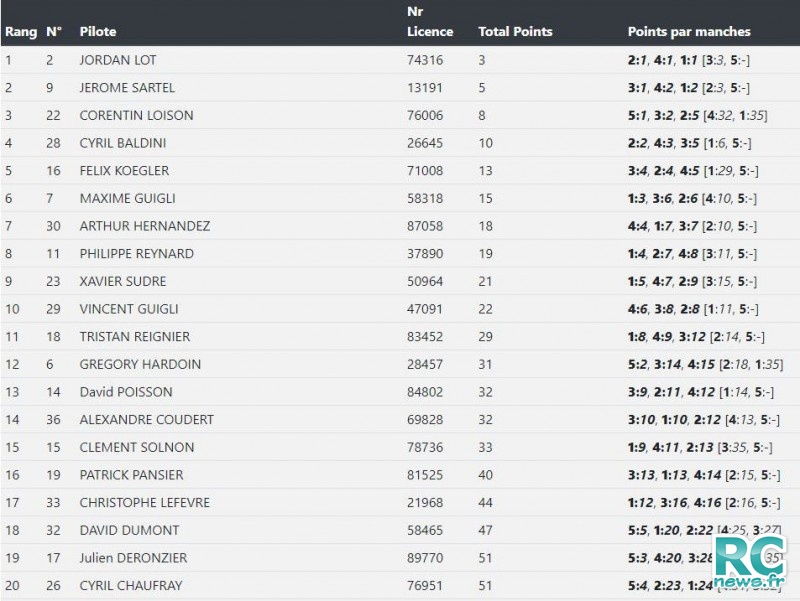Click licence number 26645
The height and width of the screenshot is (601, 800).
[425, 143]
